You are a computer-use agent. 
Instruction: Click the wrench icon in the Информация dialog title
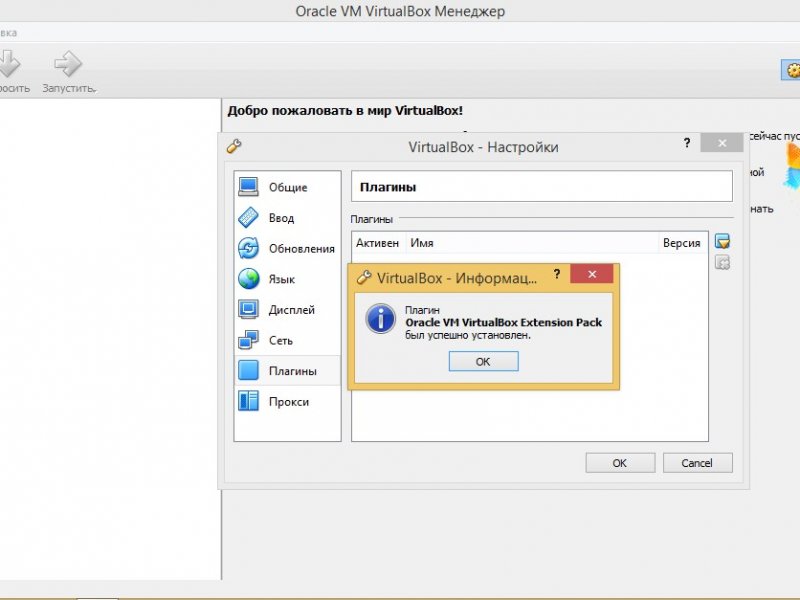(x=364, y=278)
